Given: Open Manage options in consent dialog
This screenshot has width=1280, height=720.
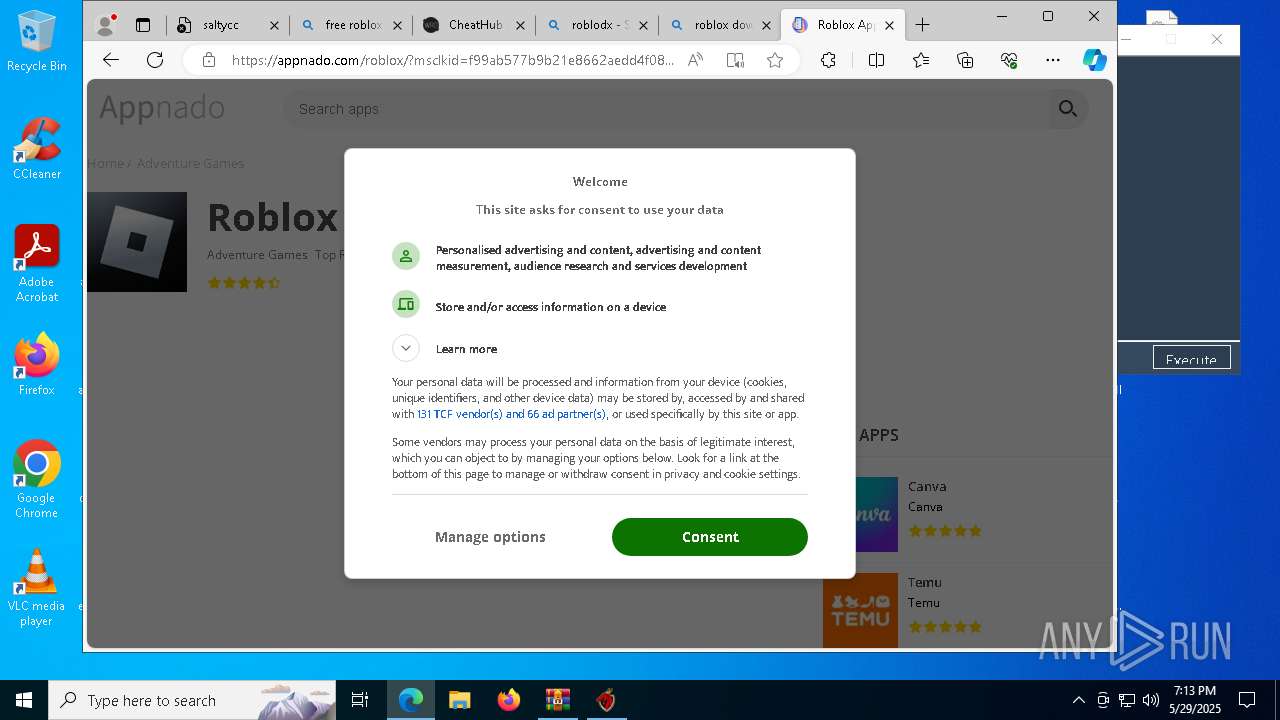Looking at the screenshot, I should tap(490, 537).
